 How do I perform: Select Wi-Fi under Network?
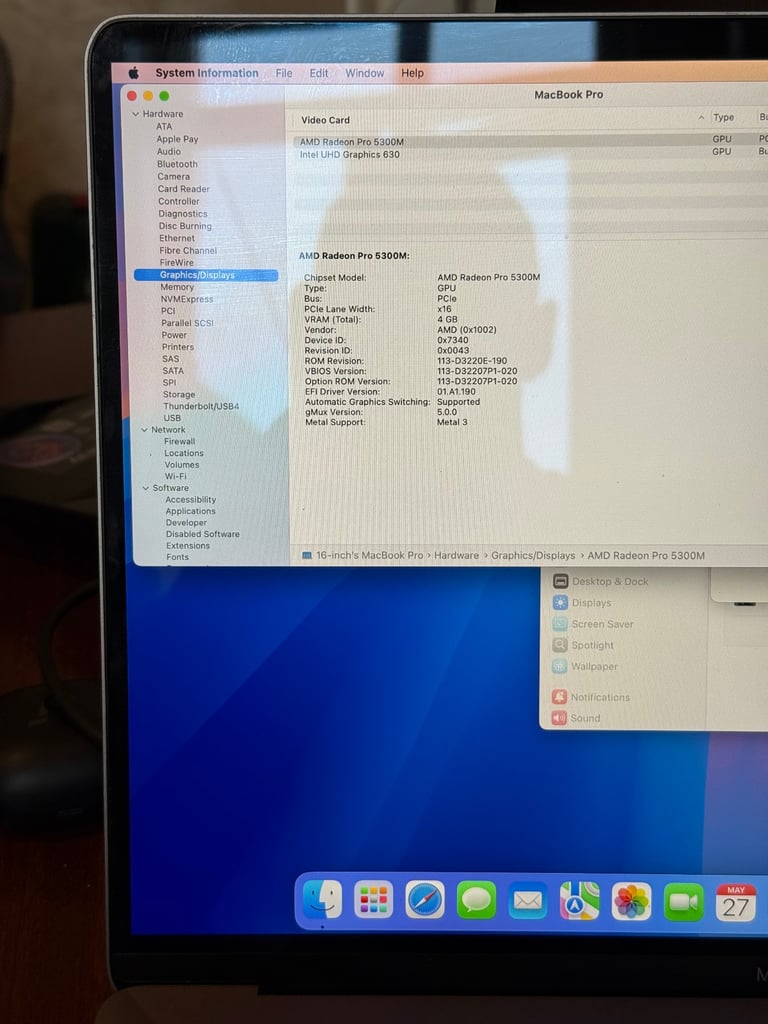pyautogui.click(x=176, y=476)
